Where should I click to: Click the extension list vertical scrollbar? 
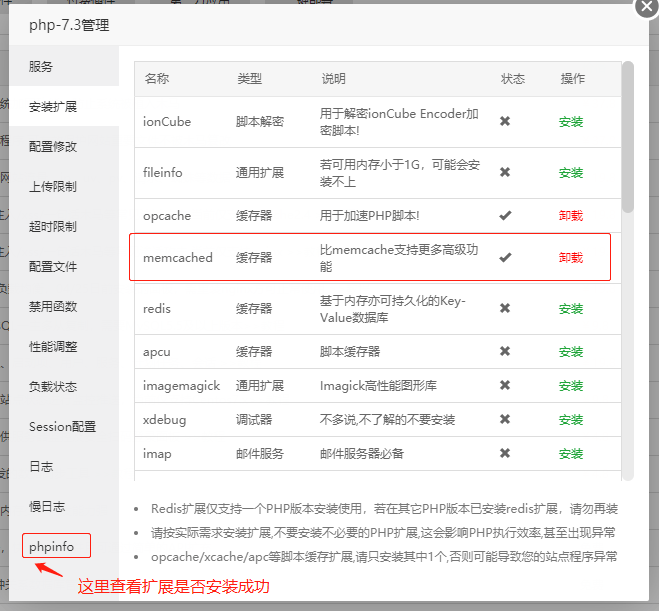[x=628, y=137]
